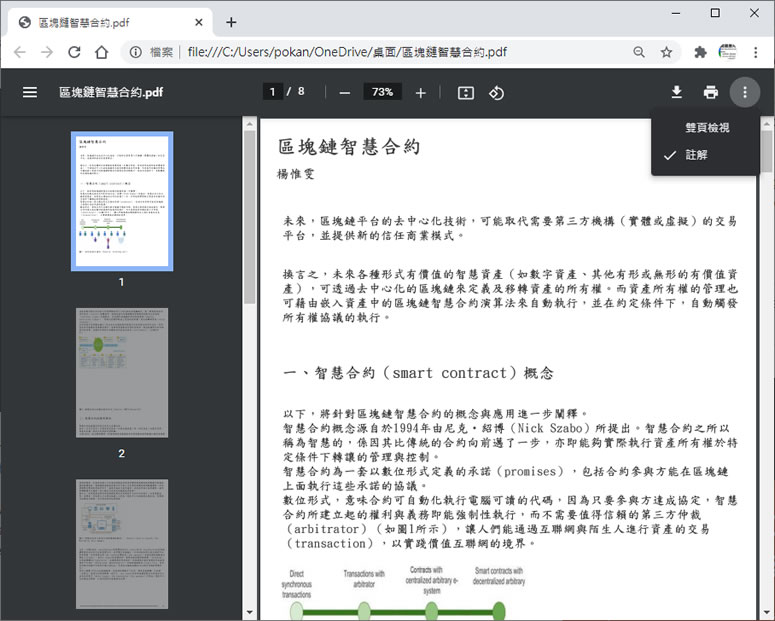The height and width of the screenshot is (621, 775).
Task: Click the zoom out minus button
Action: pyautogui.click(x=345, y=92)
